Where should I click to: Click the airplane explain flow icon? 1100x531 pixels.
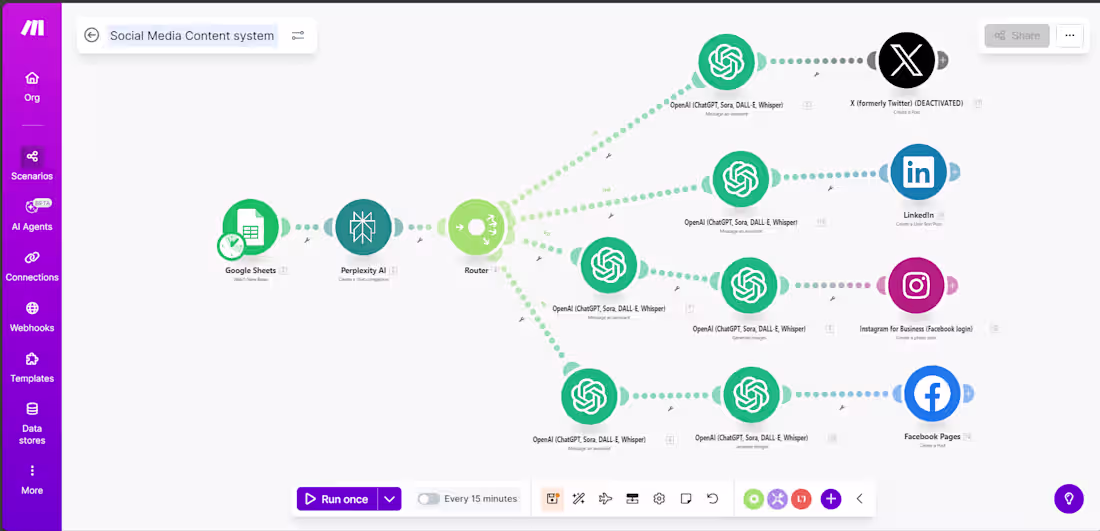coord(605,499)
